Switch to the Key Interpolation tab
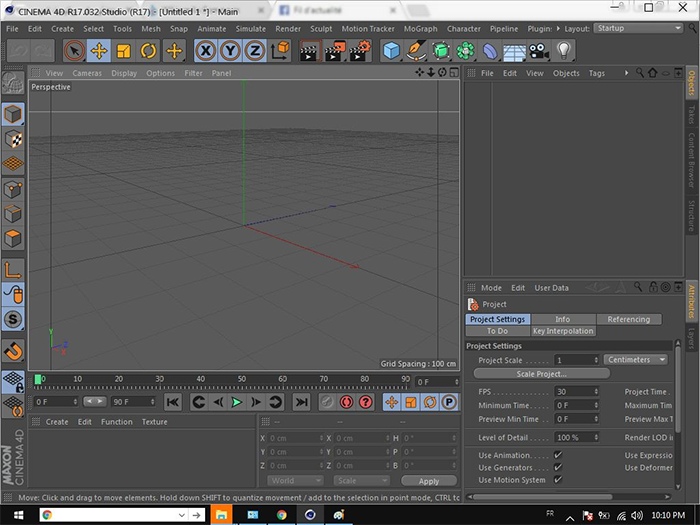Viewport: 700px width, 525px height. point(563,331)
